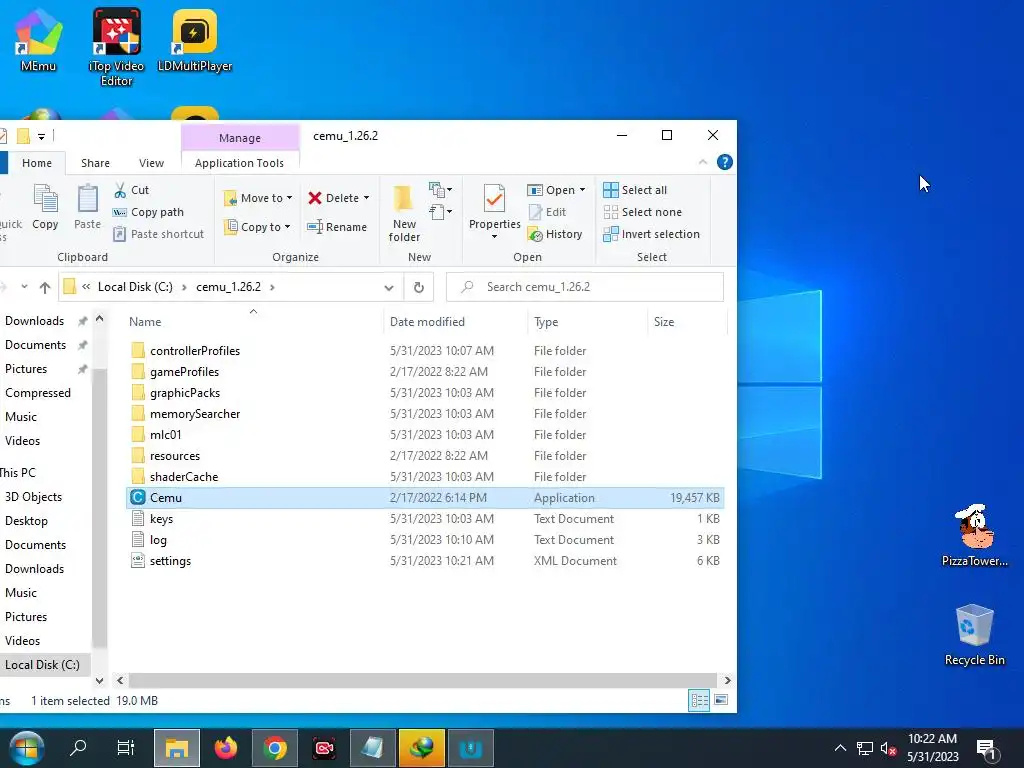Viewport: 1024px width, 768px height.
Task: Click the horizontal scrollbar of file list
Action: click(x=423, y=680)
